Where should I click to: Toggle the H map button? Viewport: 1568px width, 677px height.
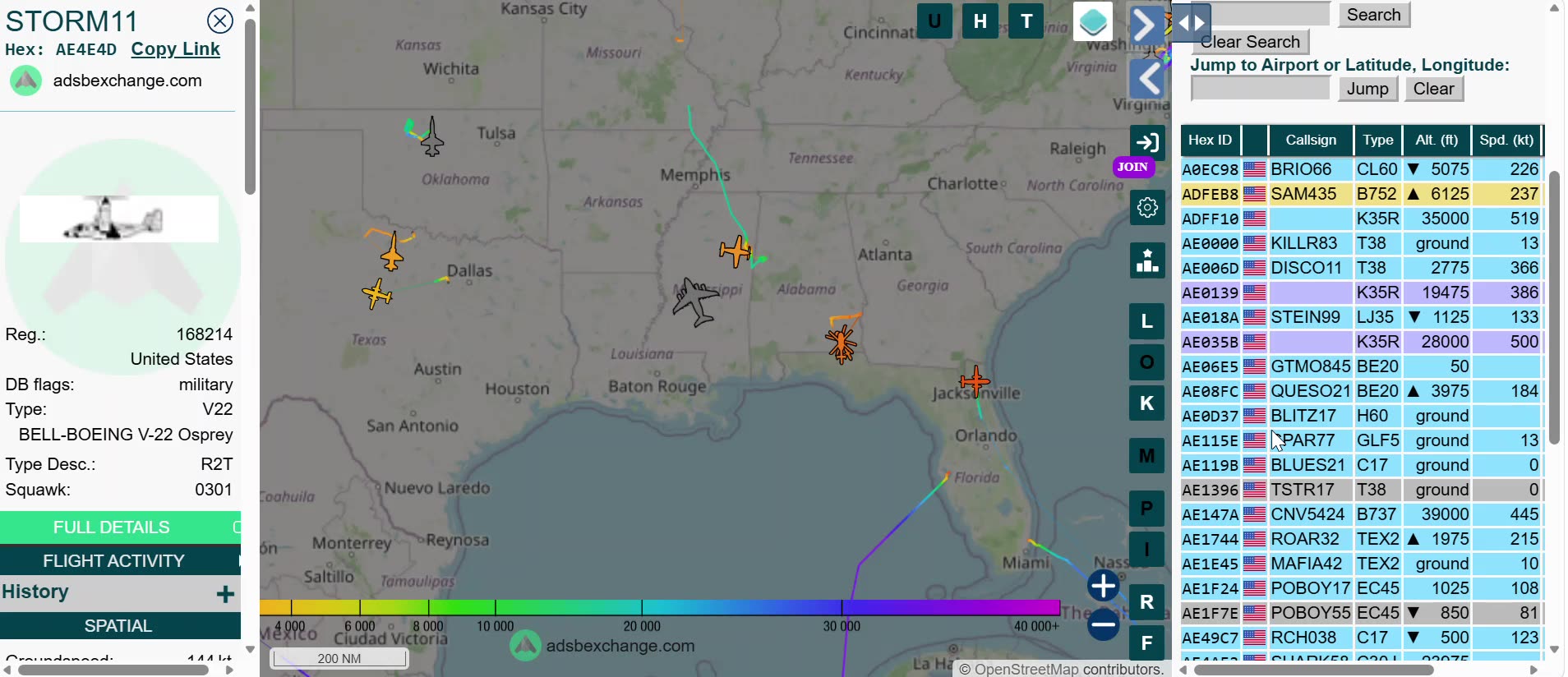(980, 21)
